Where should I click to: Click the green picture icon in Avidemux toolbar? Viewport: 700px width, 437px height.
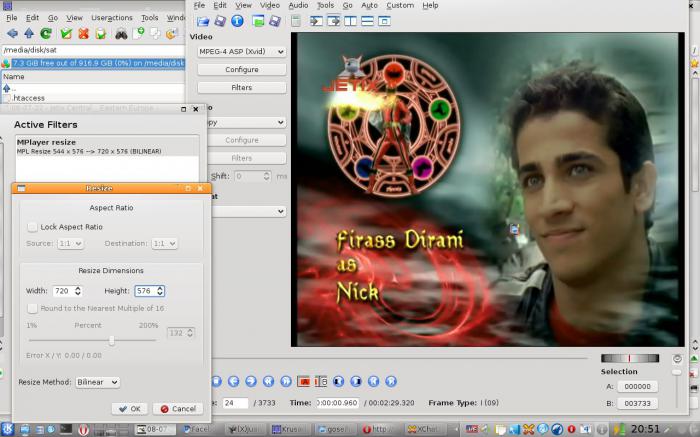coord(258,21)
